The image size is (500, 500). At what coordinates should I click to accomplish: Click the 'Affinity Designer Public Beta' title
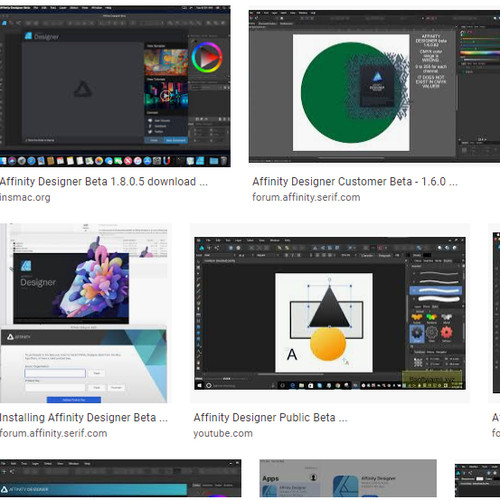pyautogui.click(x=270, y=418)
